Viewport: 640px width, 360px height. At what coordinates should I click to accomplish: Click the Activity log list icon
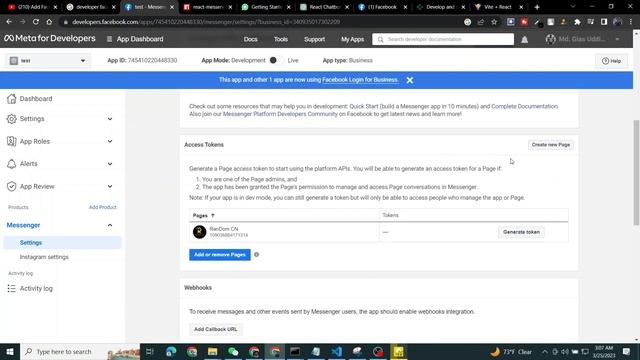point(11,289)
